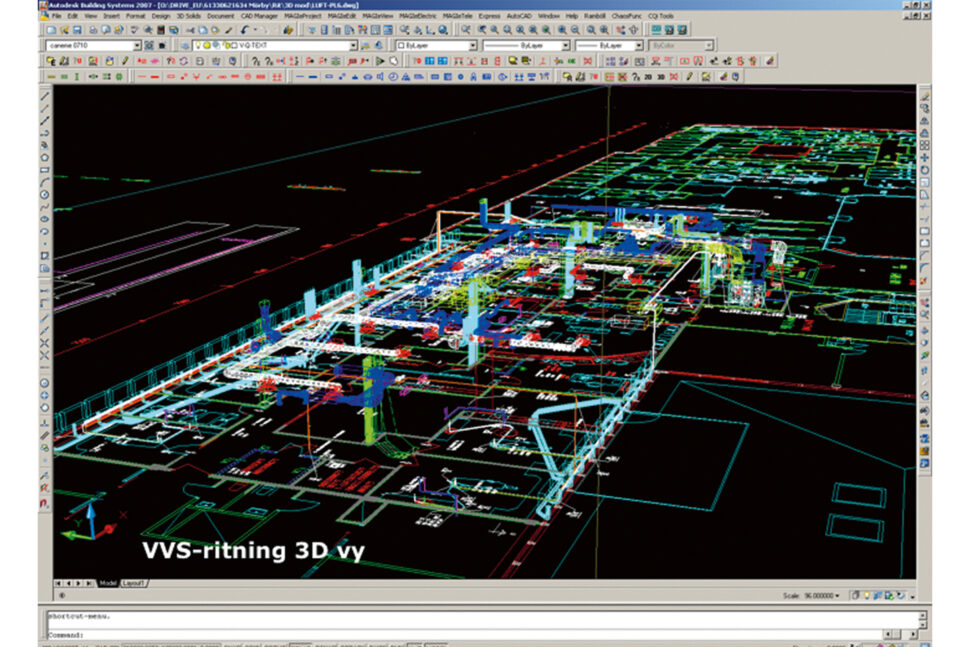Toggle the layer lightbulb on/off icon

197,46
